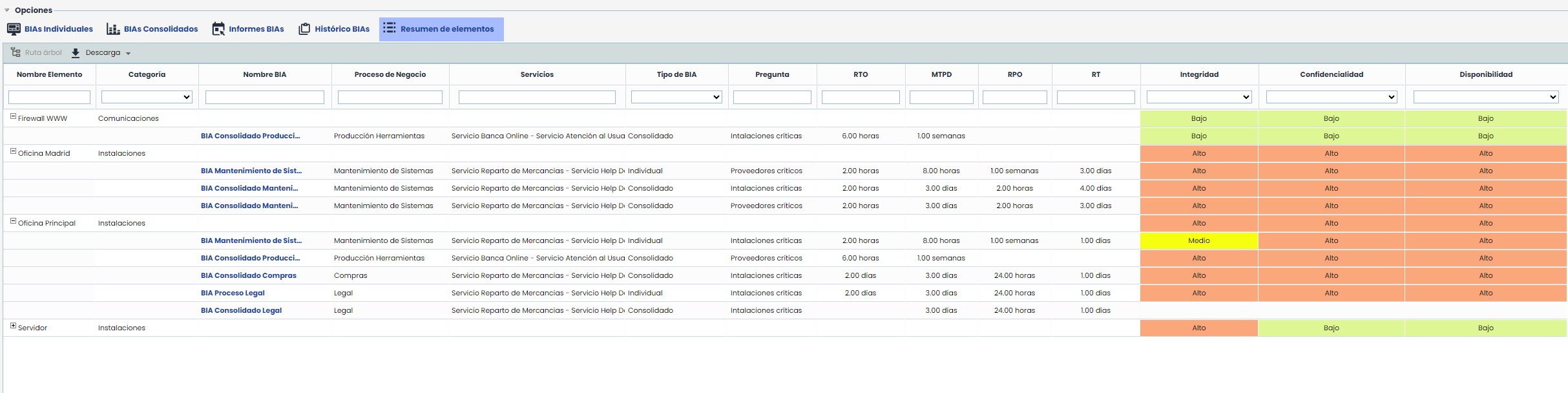
Task: Collapse the Opciones panel triangle
Action: pos(7,10)
